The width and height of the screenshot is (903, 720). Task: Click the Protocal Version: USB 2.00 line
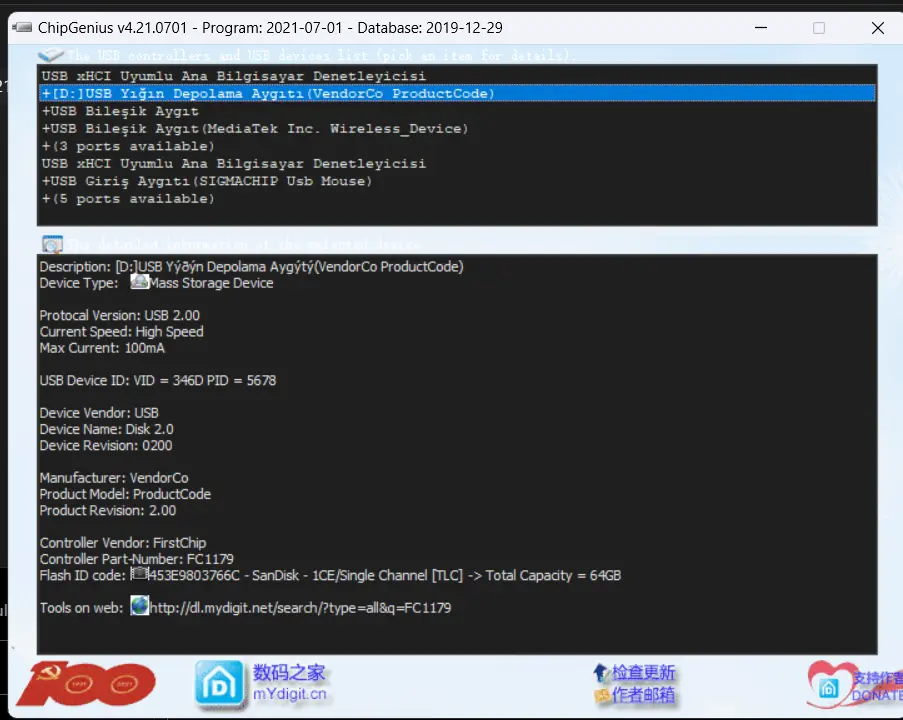coord(120,316)
